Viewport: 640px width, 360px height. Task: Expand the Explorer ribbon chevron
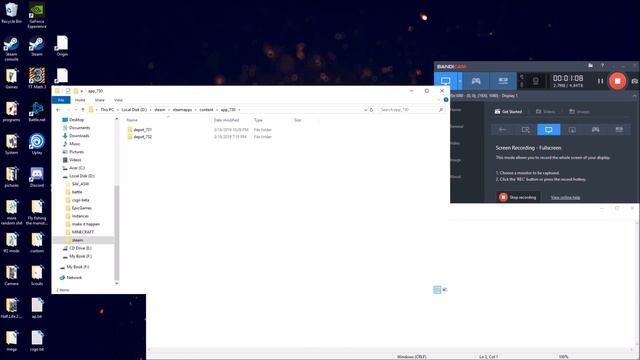click(x=439, y=100)
